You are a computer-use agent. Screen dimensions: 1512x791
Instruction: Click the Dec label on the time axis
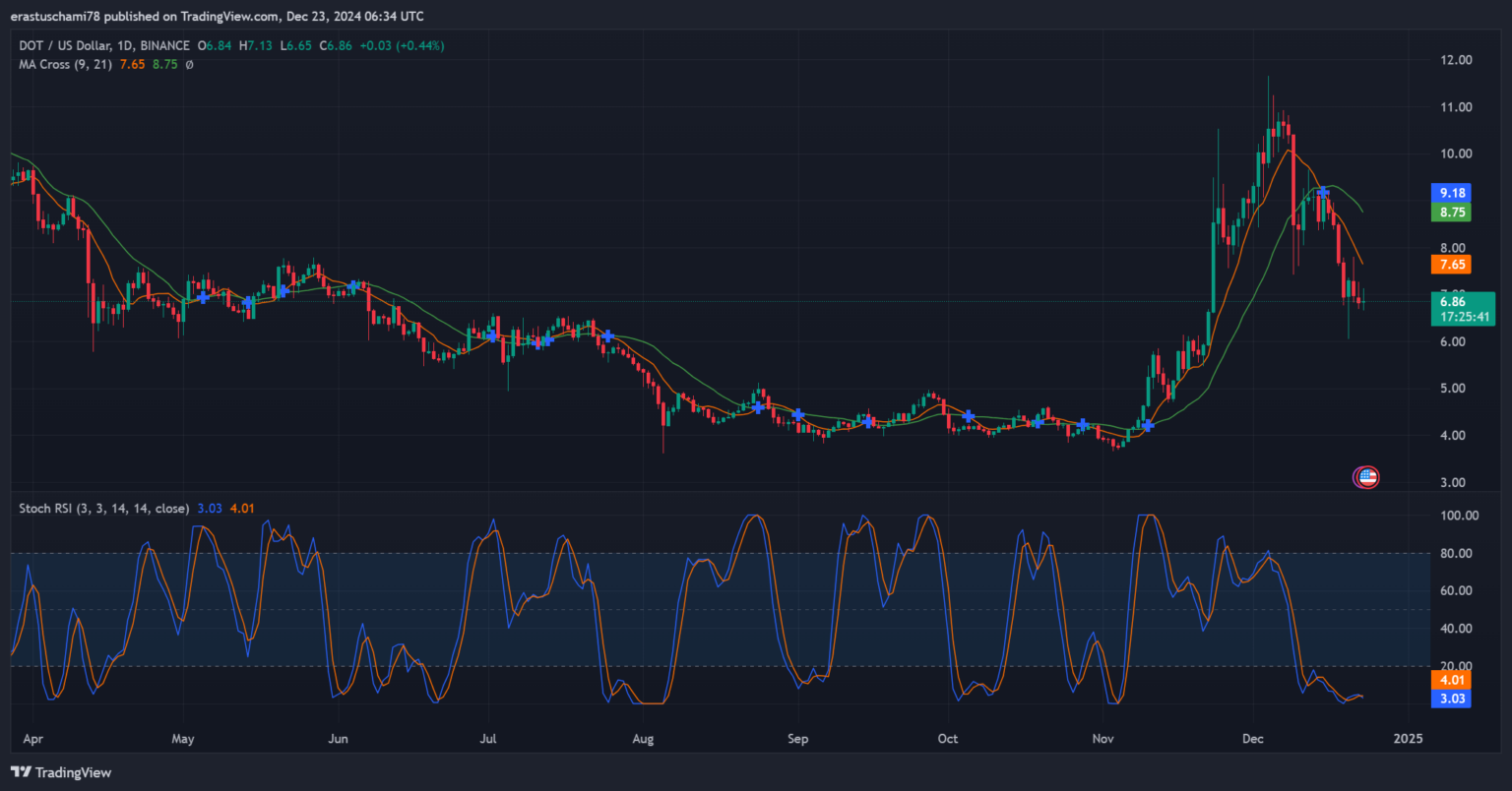click(1254, 738)
